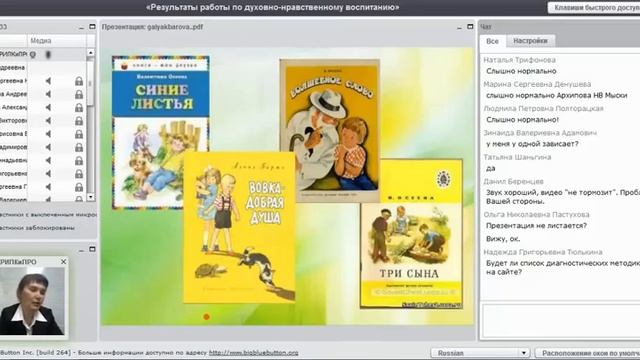Click the 'Чат' panel title
The width and height of the screenshot is (640, 360).
tap(486, 27)
